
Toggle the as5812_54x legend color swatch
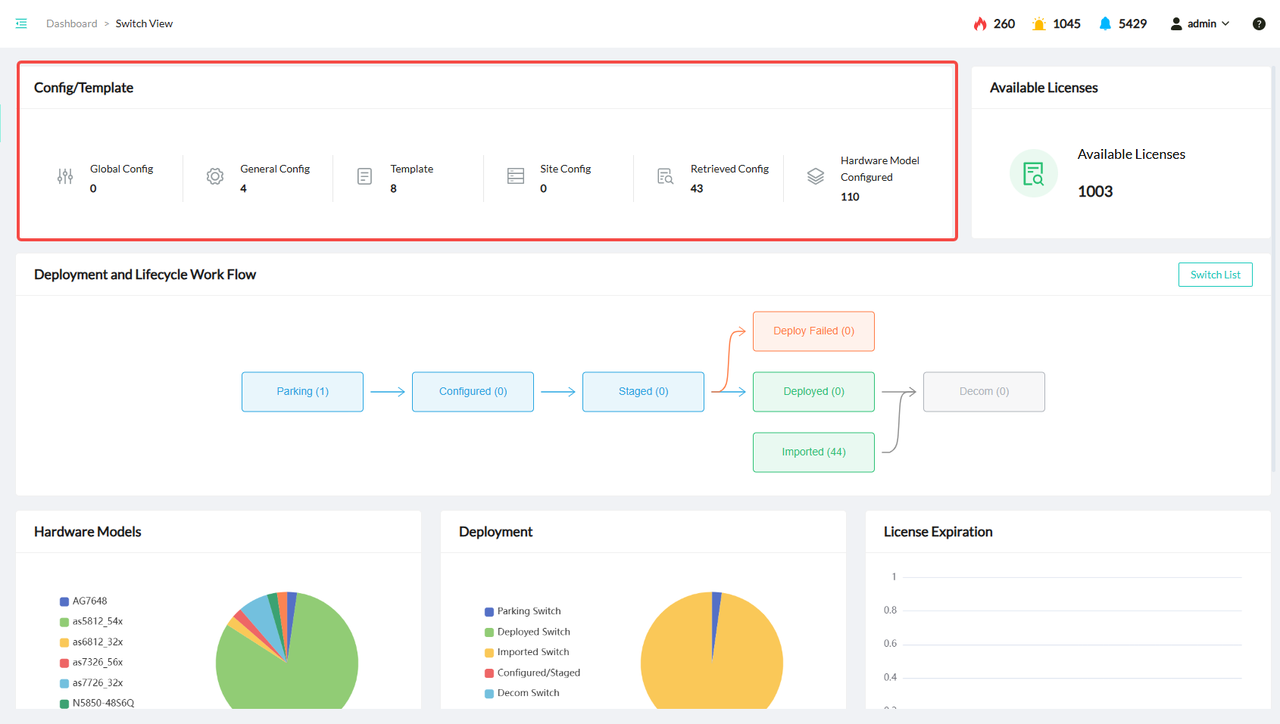point(65,622)
